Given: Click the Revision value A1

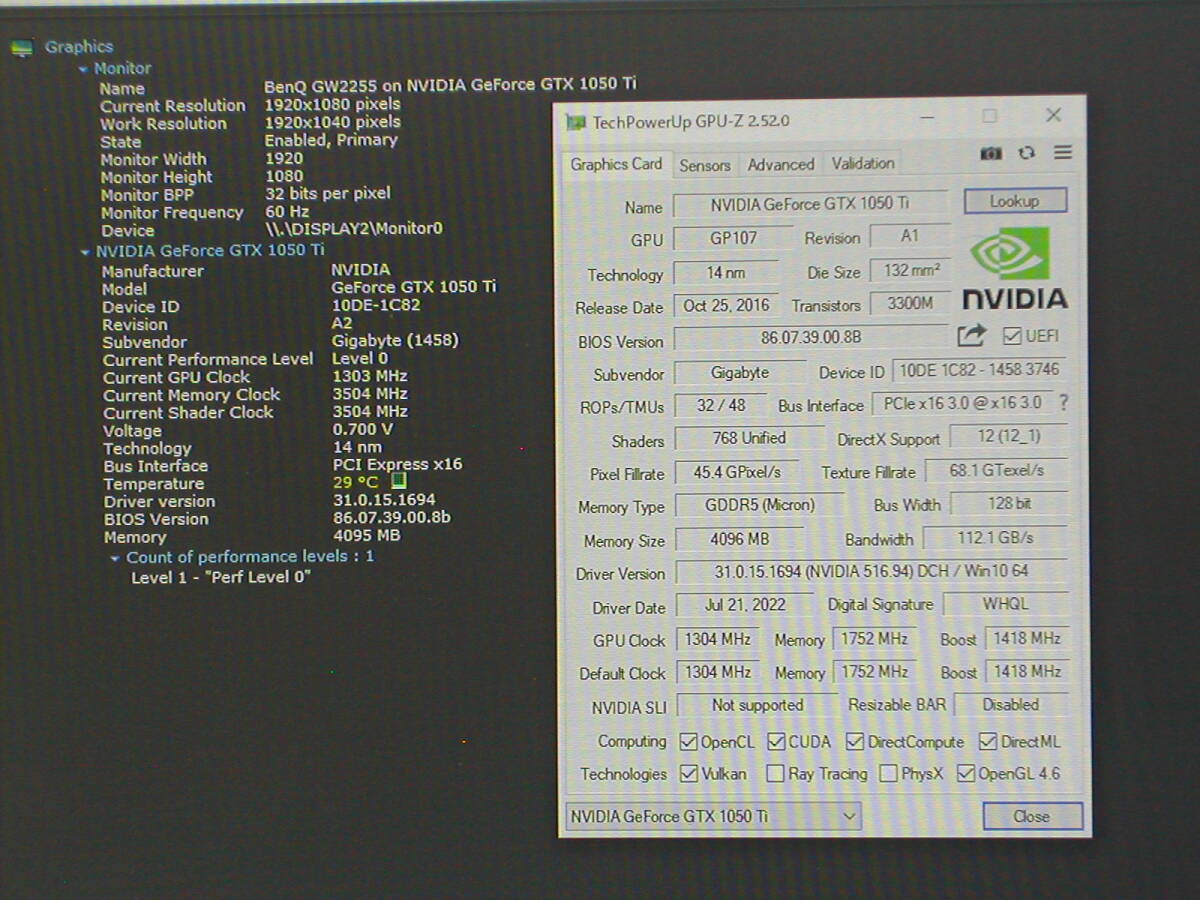Looking at the screenshot, I should [909, 237].
